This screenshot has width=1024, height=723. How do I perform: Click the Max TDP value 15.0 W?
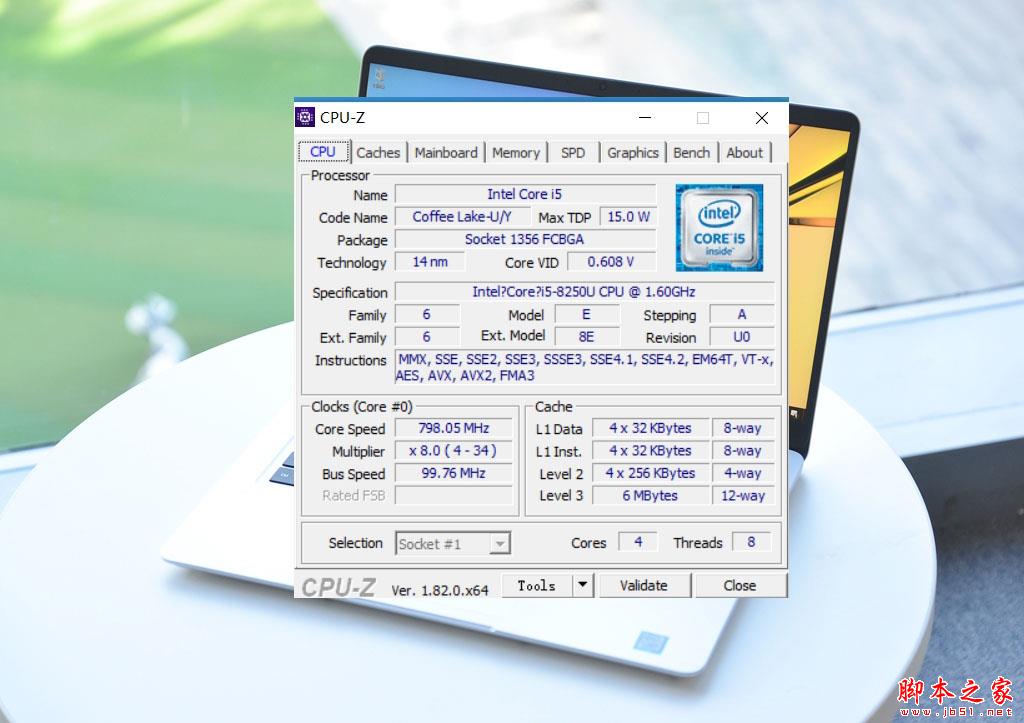point(628,217)
